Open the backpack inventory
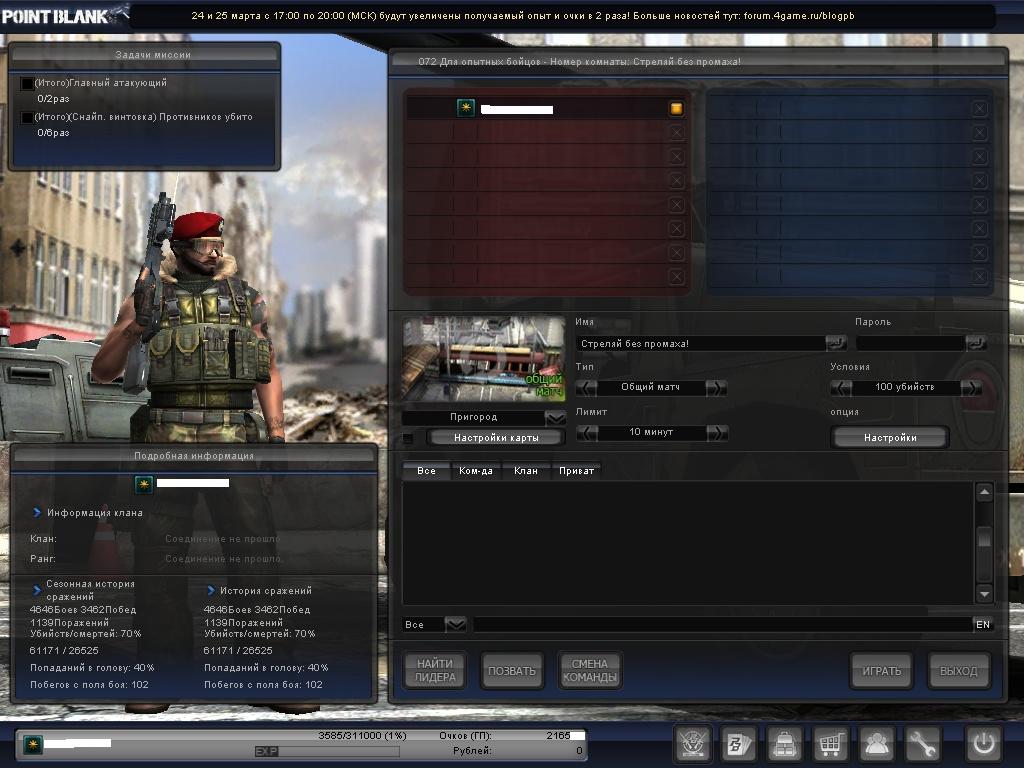Image resolution: width=1024 pixels, height=768 pixels. [x=785, y=744]
